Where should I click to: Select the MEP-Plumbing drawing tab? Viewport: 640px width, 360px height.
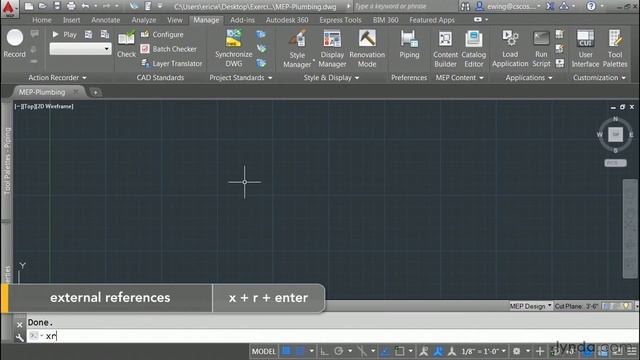point(42,92)
